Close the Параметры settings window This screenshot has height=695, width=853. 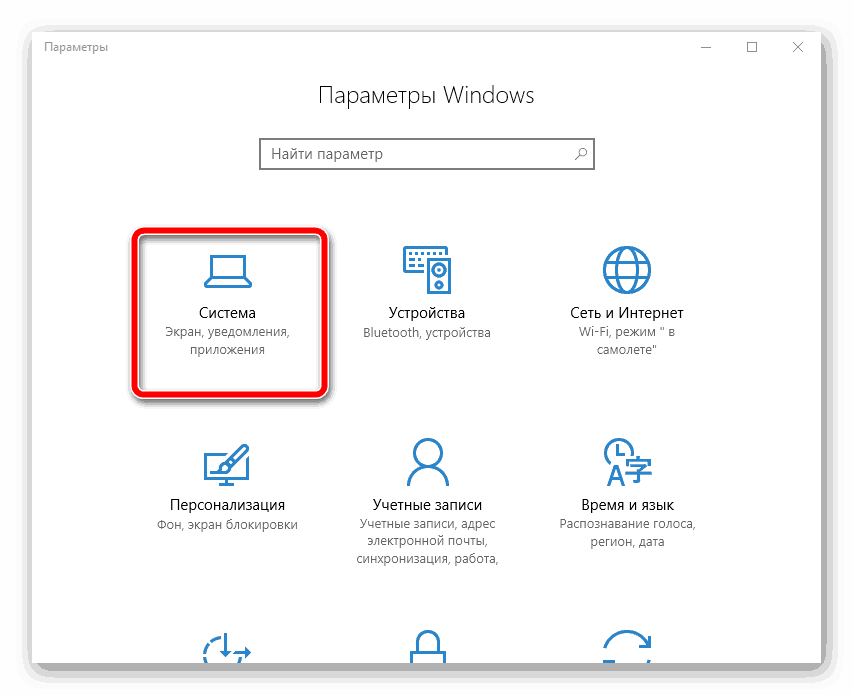(x=798, y=47)
